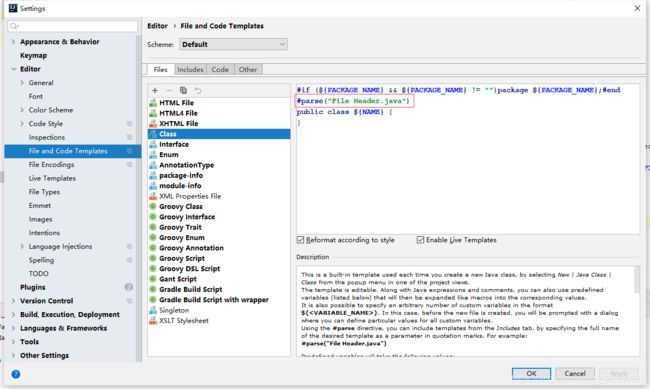
Task: Click the description panel scrollbar
Action: [x=637, y=280]
